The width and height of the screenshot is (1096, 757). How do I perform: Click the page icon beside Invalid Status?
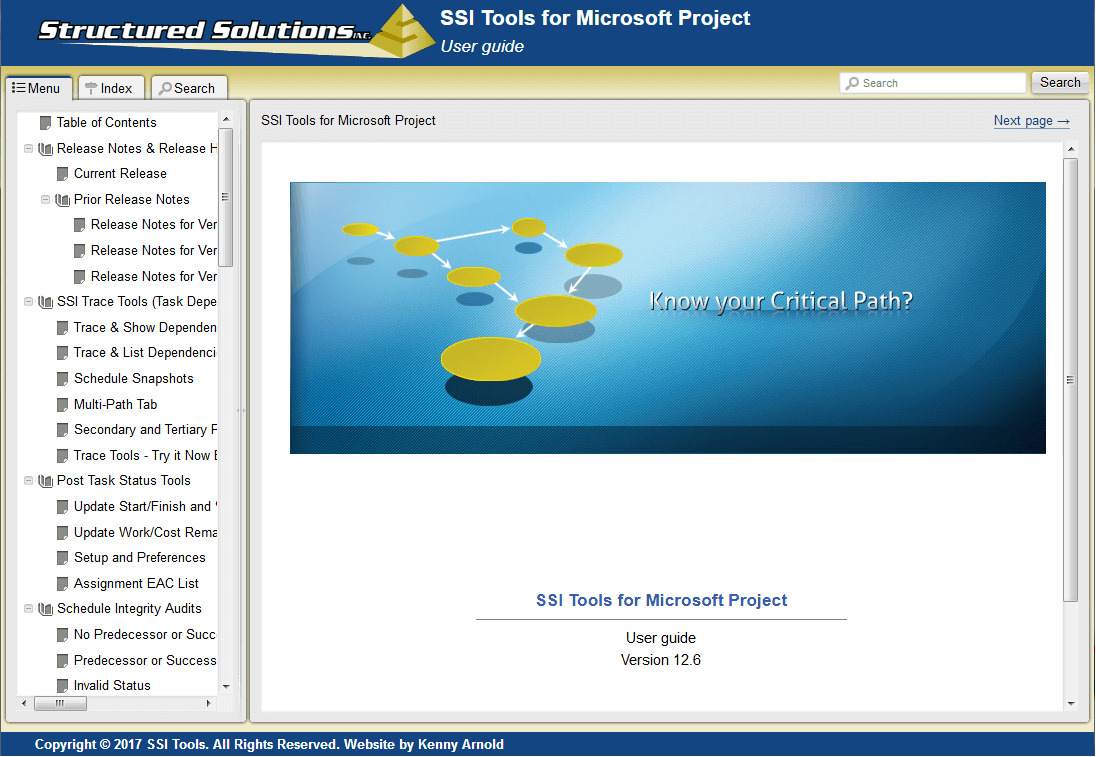coord(63,686)
